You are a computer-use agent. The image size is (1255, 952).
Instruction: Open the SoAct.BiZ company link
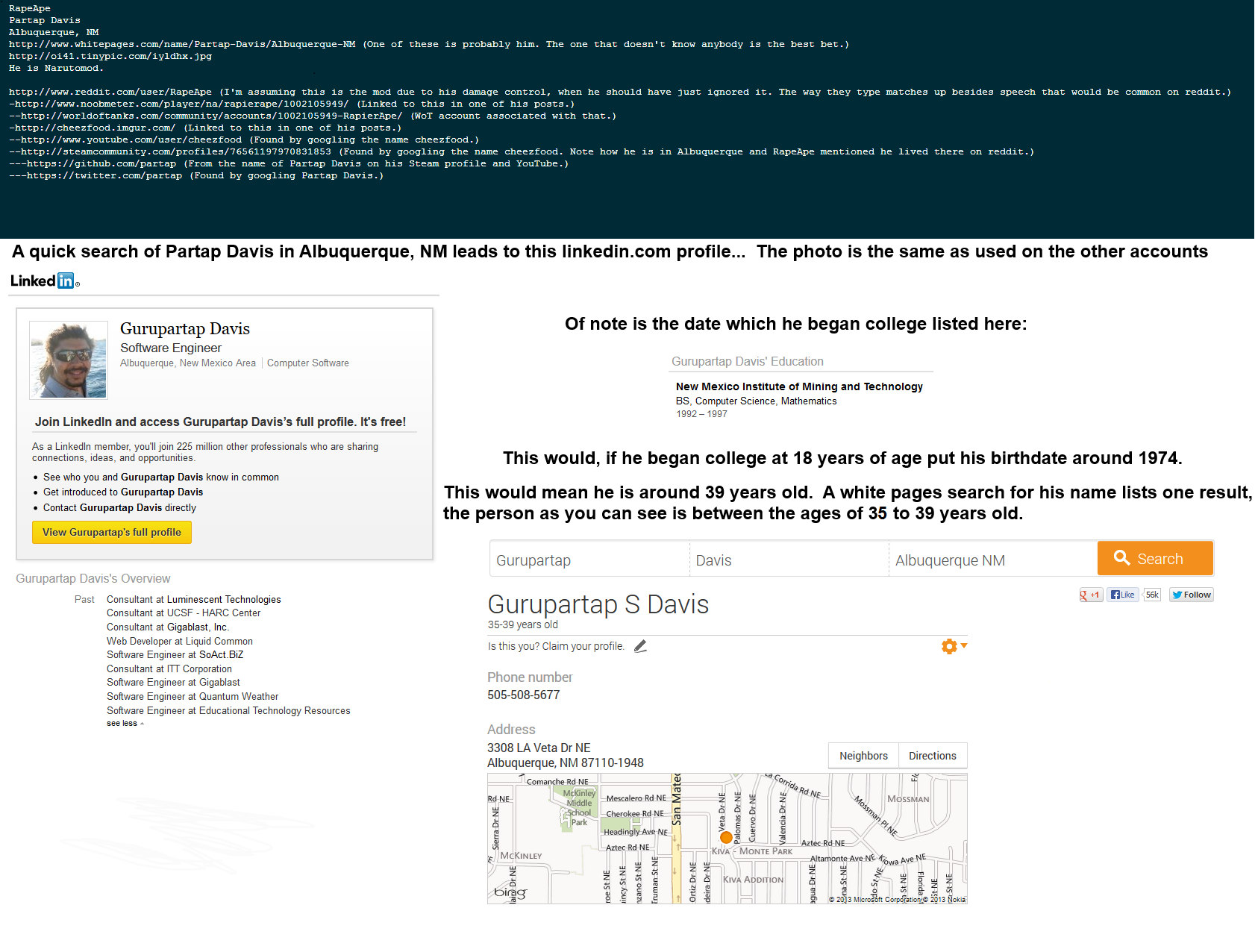(221, 655)
